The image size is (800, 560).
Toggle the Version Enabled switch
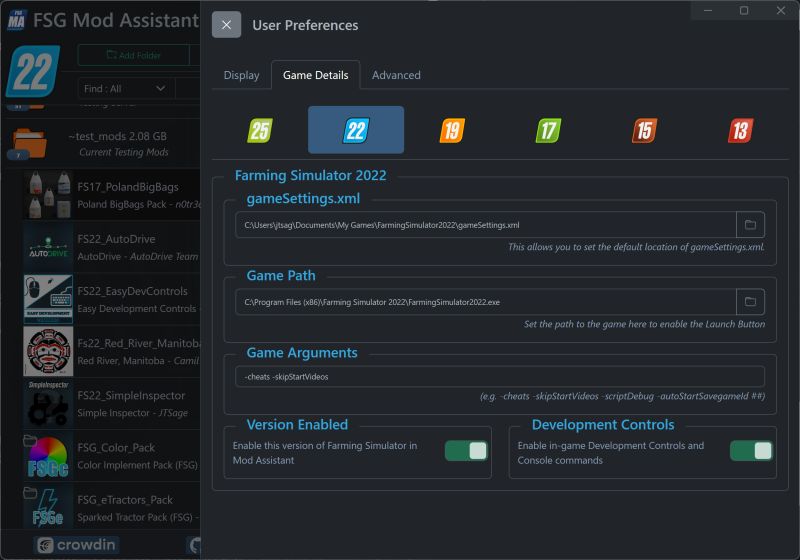point(466,451)
